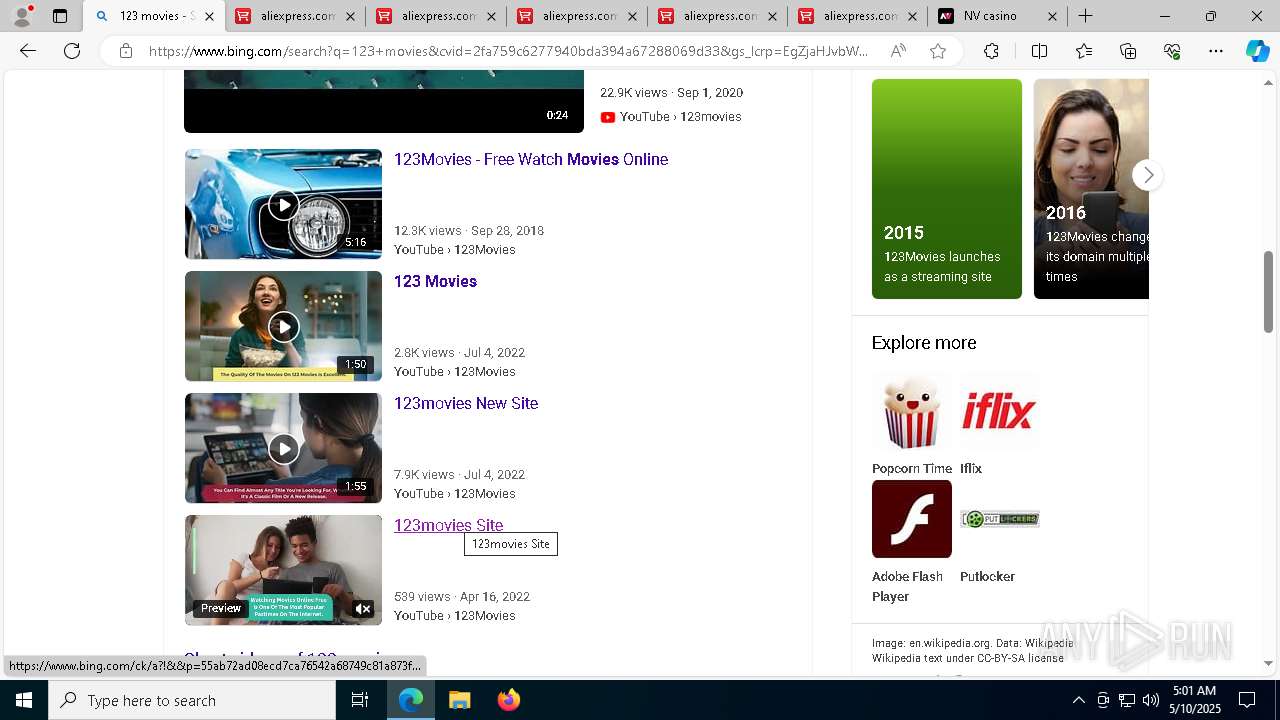Image resolution: width=1280 pixels, height=720 pixels.
Task: Open Collections icon in toolbar
Action: click(x=1128, y=51)
